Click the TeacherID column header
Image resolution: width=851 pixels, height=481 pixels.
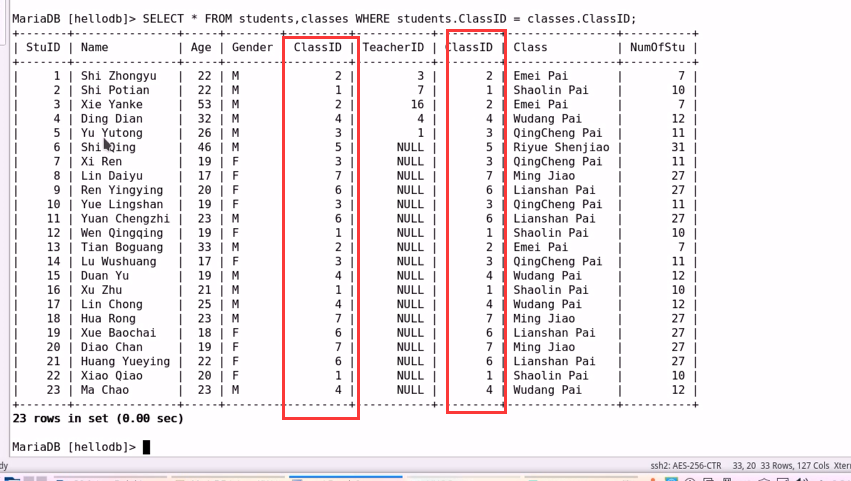(393, 47)
